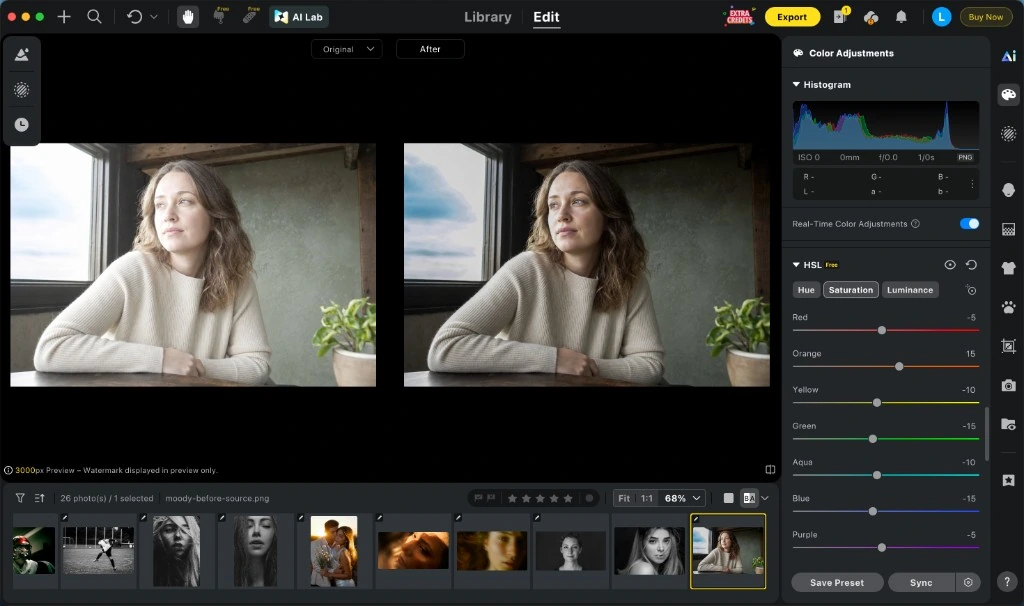Click the pet paw icon in sidebar
The image size is (1024, 606).
[1008, 306]
